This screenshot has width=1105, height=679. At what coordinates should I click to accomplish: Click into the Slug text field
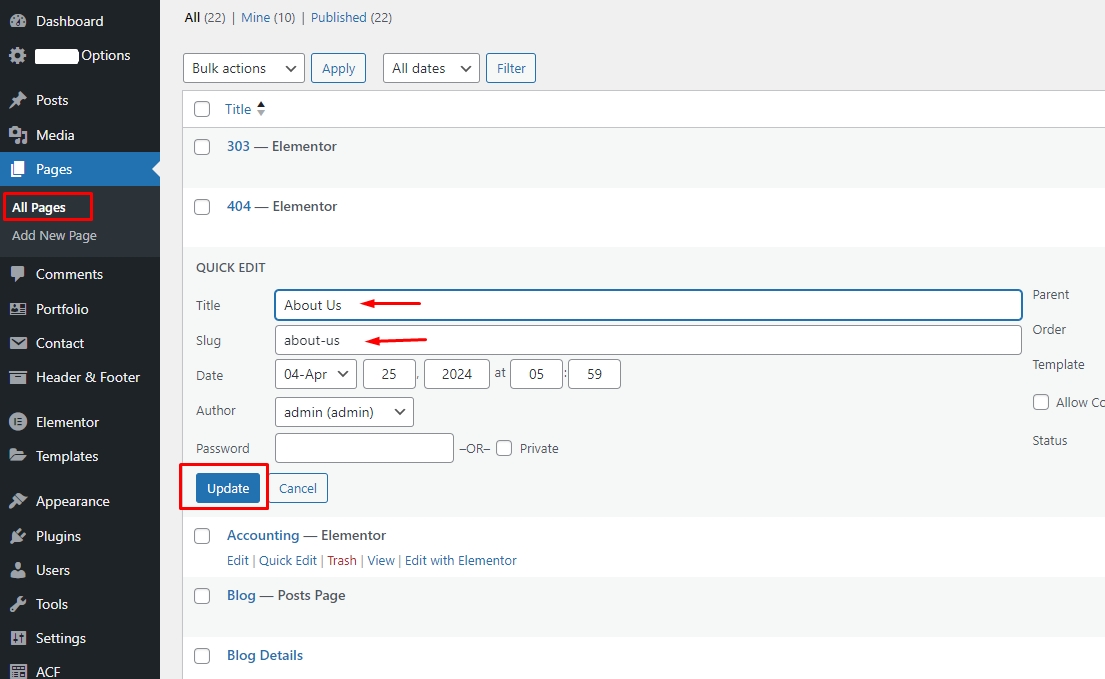[x=648, y=340]
